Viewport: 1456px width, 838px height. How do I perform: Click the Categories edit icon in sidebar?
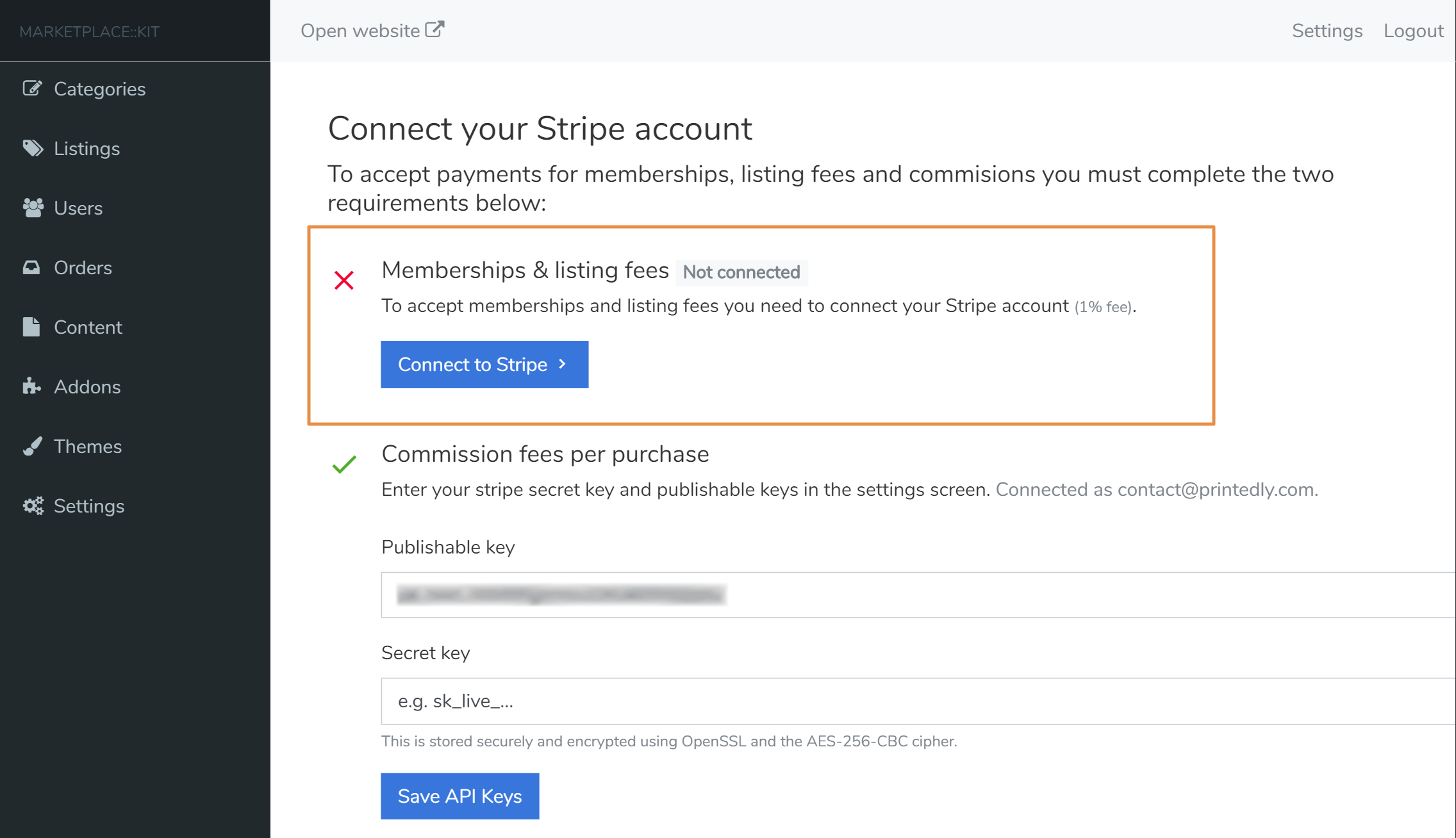[x=32, y=88]
